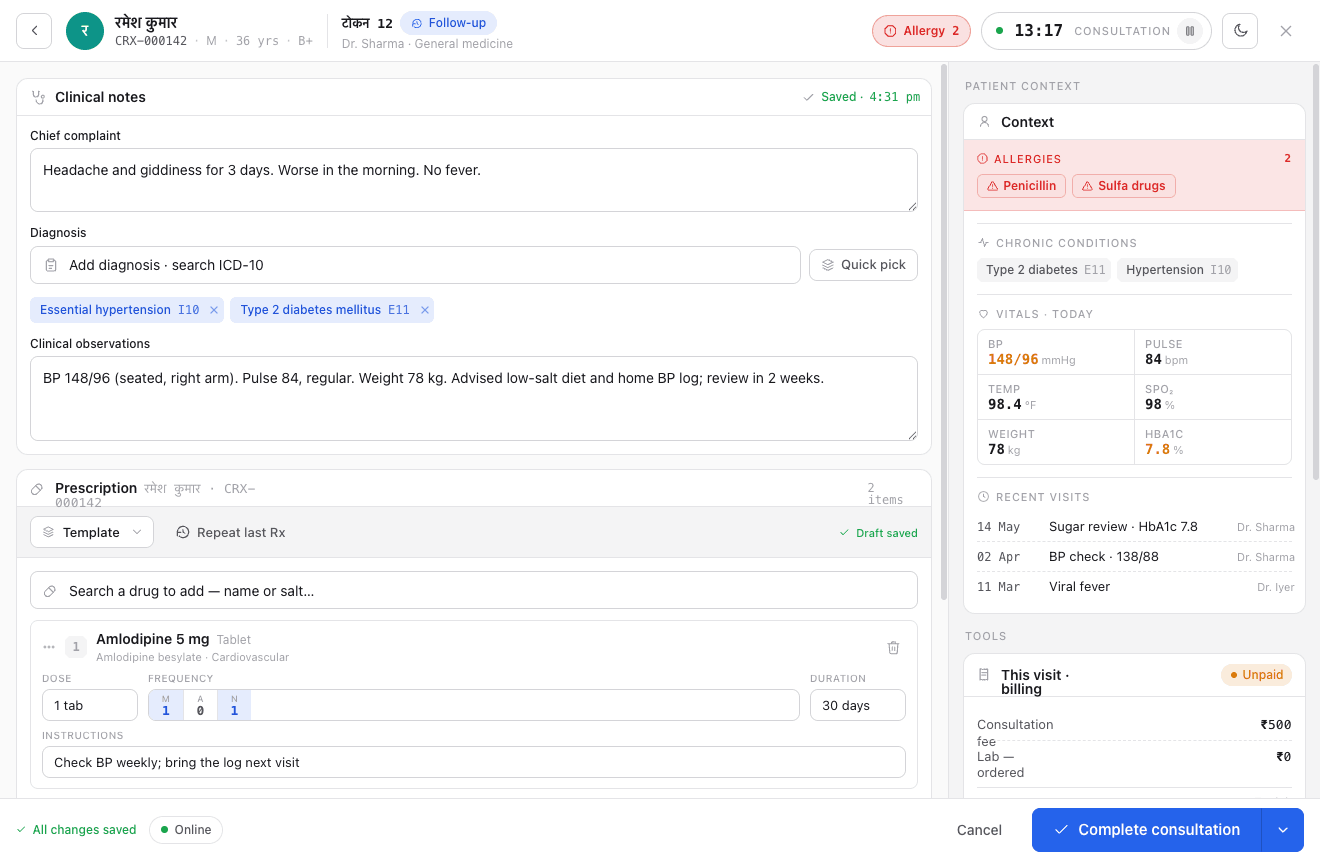The height and width of the screenshot is (860, 1320).
Task: Open the 11 Mar Viral fever visit
Action: tap(1135, 587)
